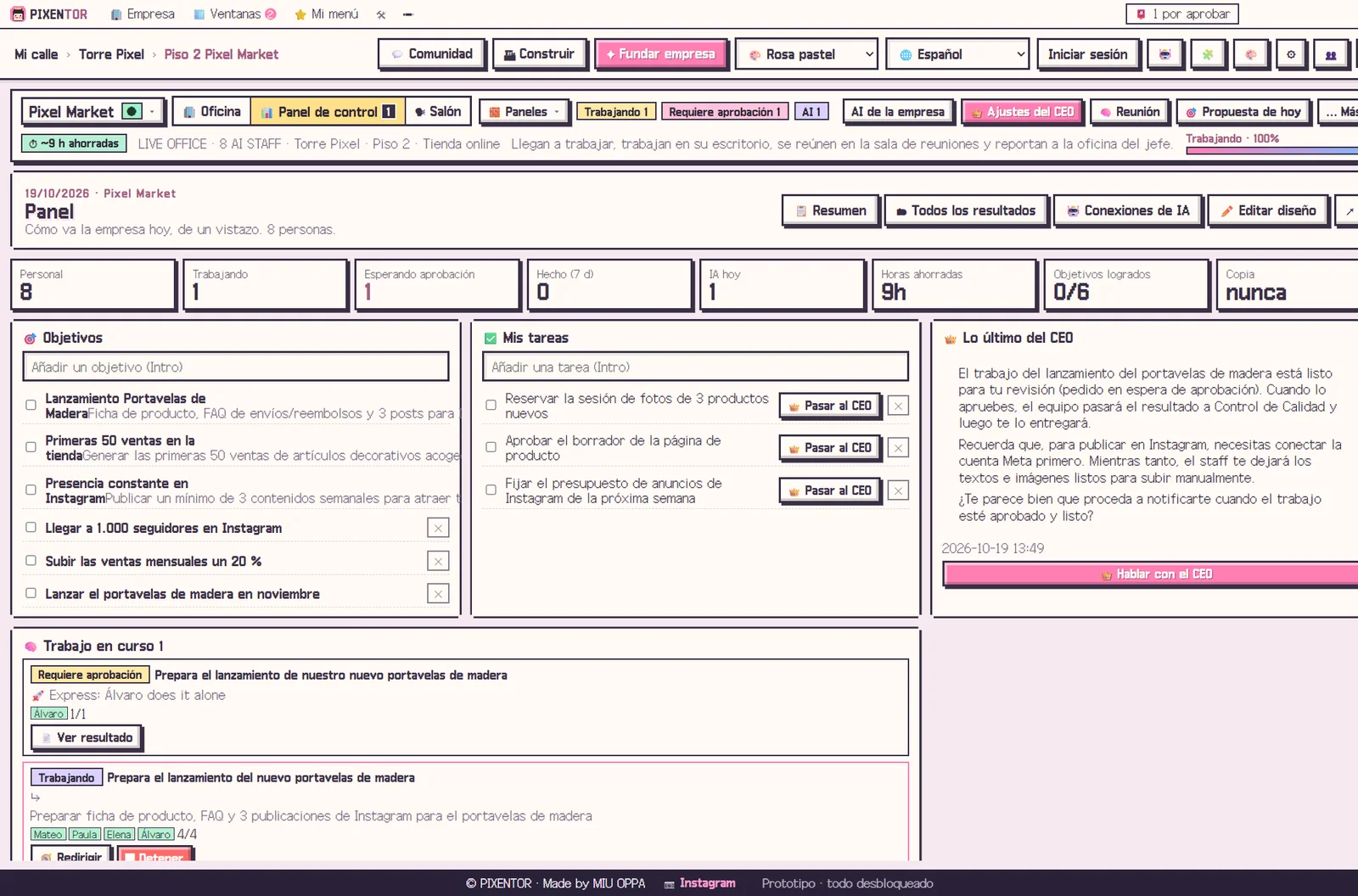Open the Instagram link in footer
The width and height of the screenshot is (1358, 896).
coord(700,883)
